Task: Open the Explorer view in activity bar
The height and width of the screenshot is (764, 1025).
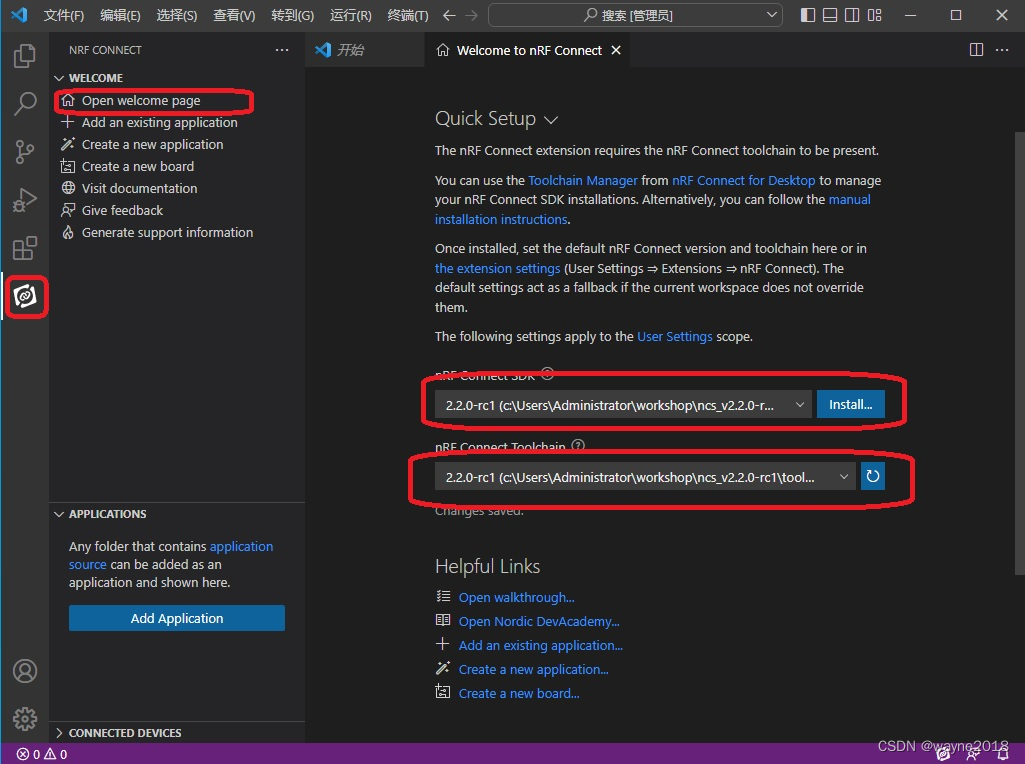Action: tap(25, 56)
